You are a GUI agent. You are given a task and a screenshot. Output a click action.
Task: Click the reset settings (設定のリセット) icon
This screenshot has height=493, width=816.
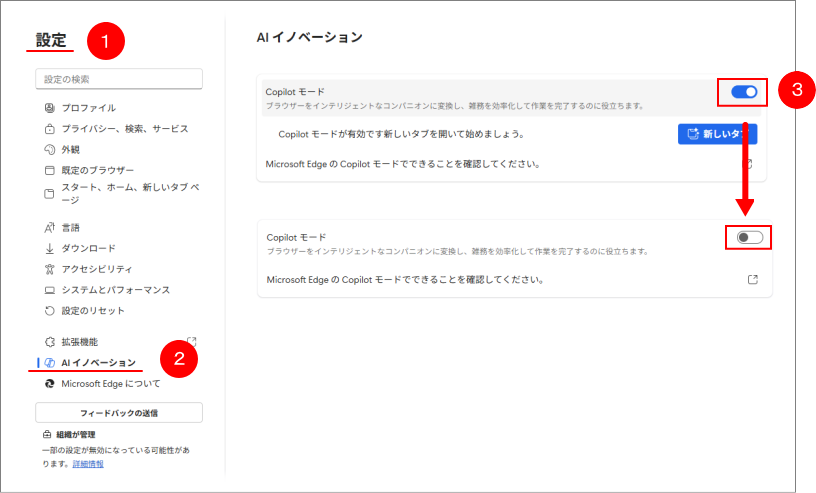49,311
